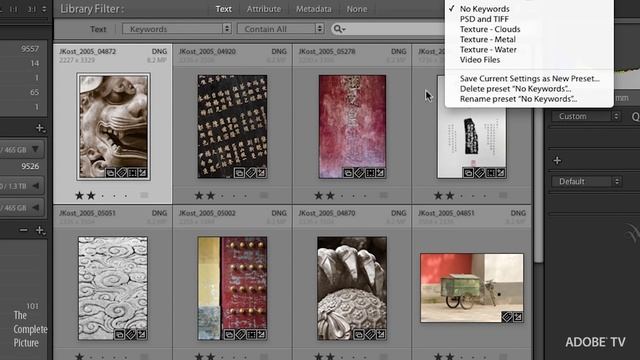Click collection badge on JKost_2005_04920 thumbnail

pos(239,173)
